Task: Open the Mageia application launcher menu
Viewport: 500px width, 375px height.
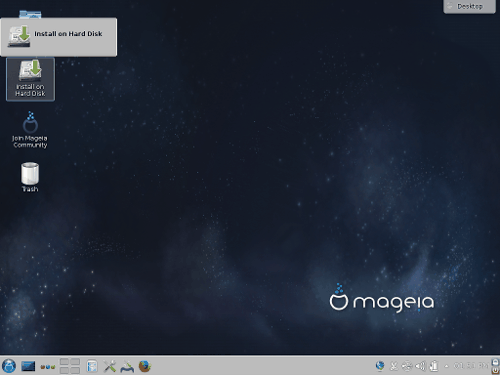Action: click(x=9, y=366)
